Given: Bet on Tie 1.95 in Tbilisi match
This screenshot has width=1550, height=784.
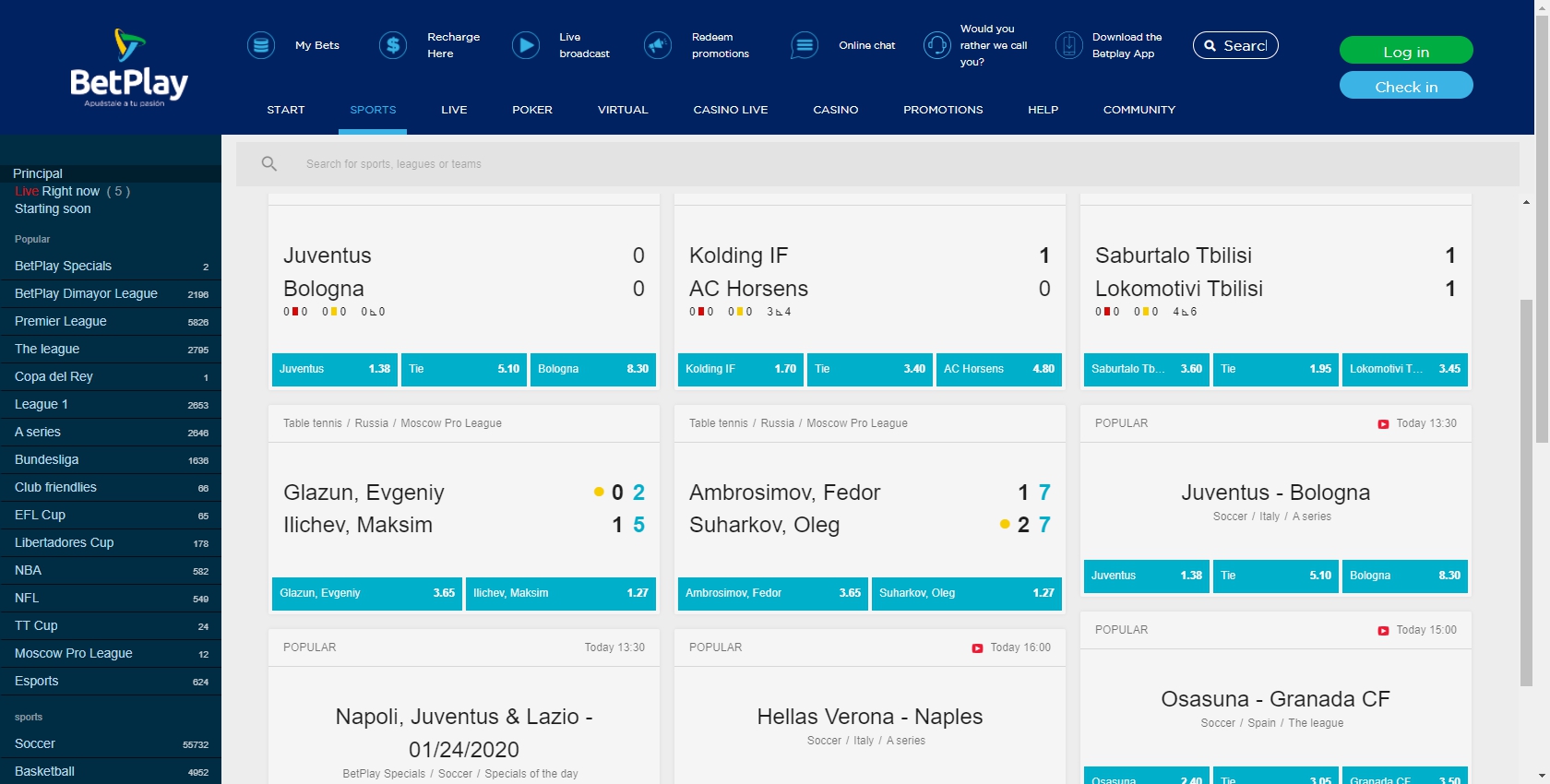Looking at the screenshot, I should point(1276,369).
